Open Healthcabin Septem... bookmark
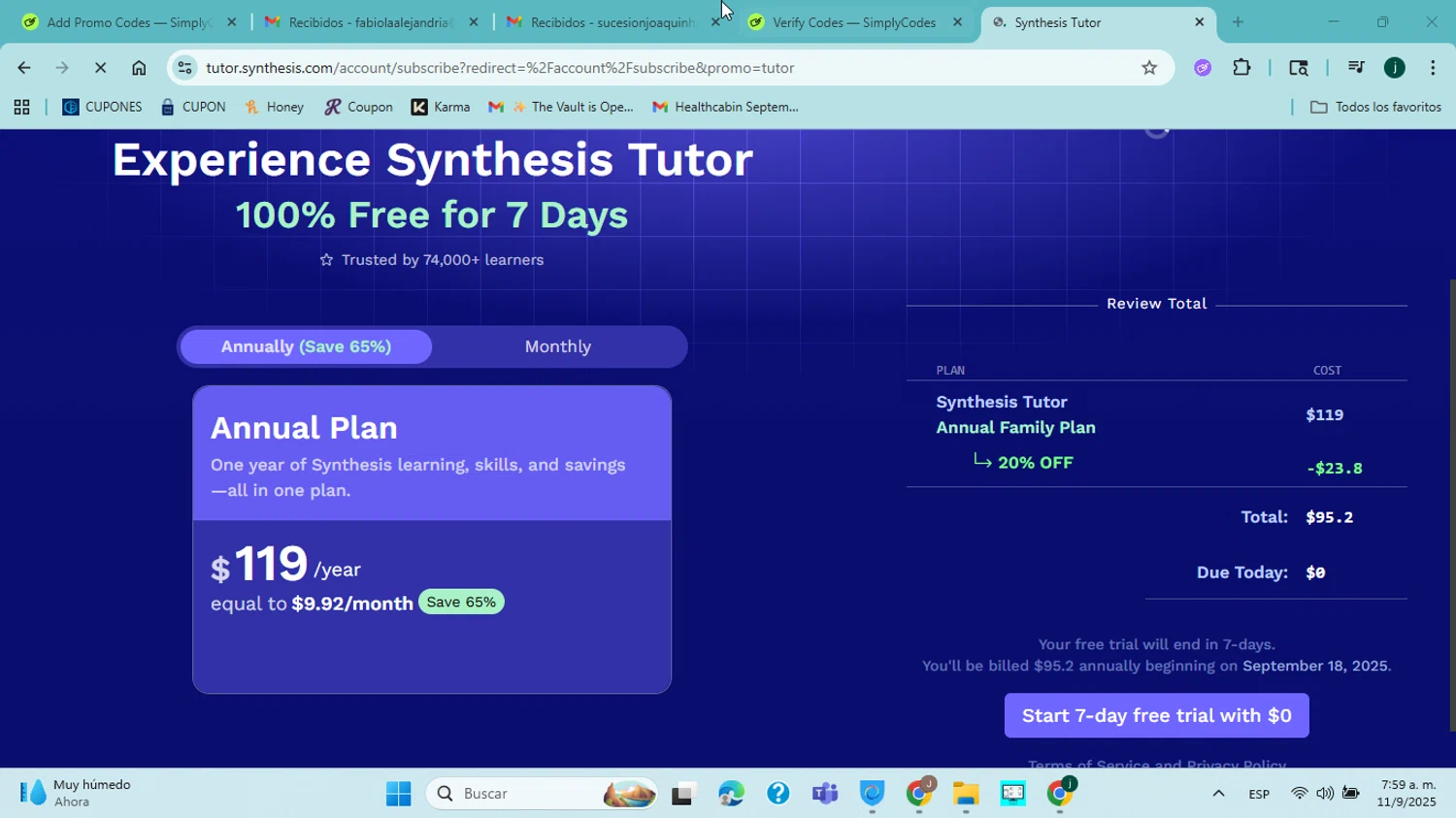Screen dimensions: 1456x818 click(x=725, y=108)
